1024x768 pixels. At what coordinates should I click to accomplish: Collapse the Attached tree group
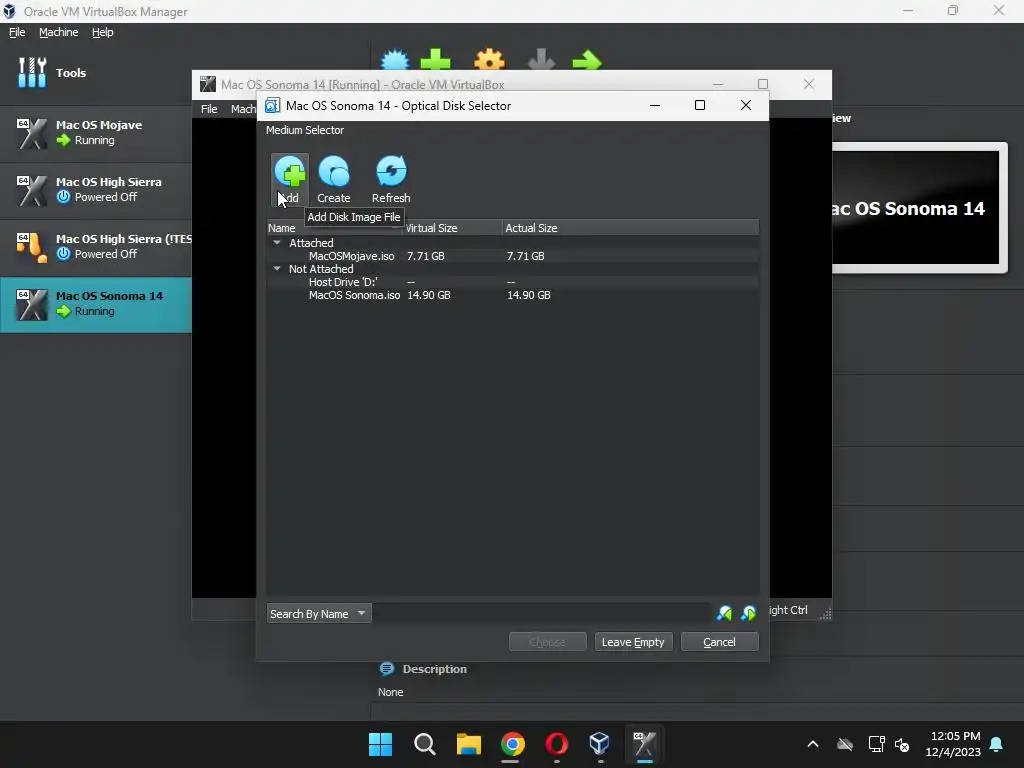pos(277,242)
